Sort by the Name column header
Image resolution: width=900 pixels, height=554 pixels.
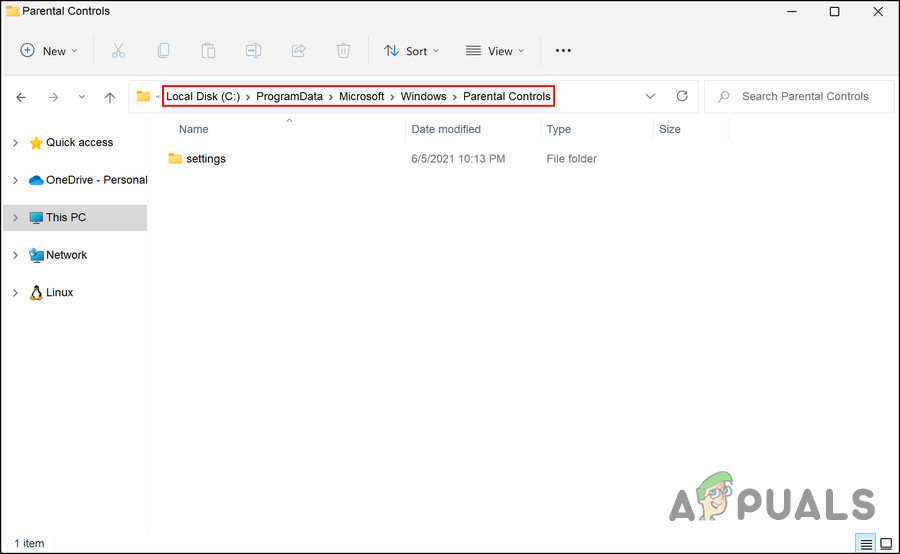193,129
